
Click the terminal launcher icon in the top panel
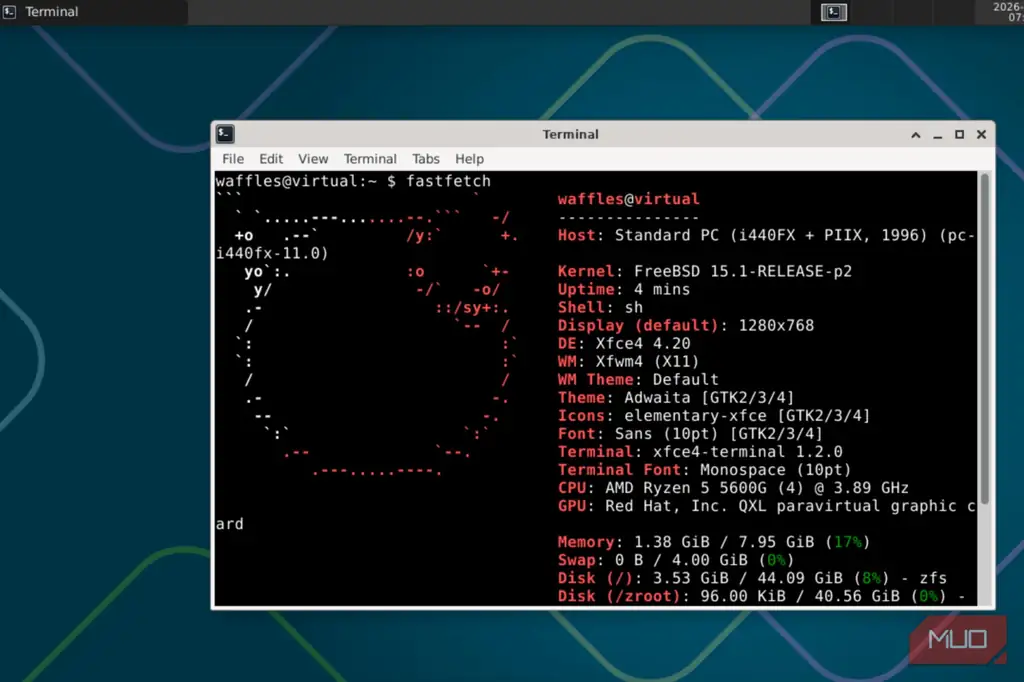tap(834, 12)
